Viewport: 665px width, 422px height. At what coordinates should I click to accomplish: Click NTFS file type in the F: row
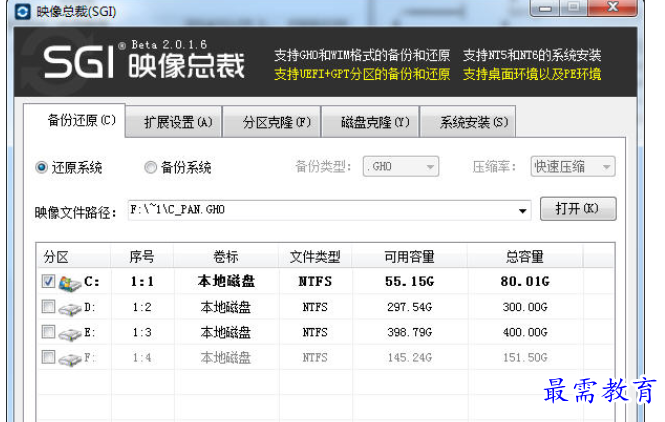tap(315, 358)
